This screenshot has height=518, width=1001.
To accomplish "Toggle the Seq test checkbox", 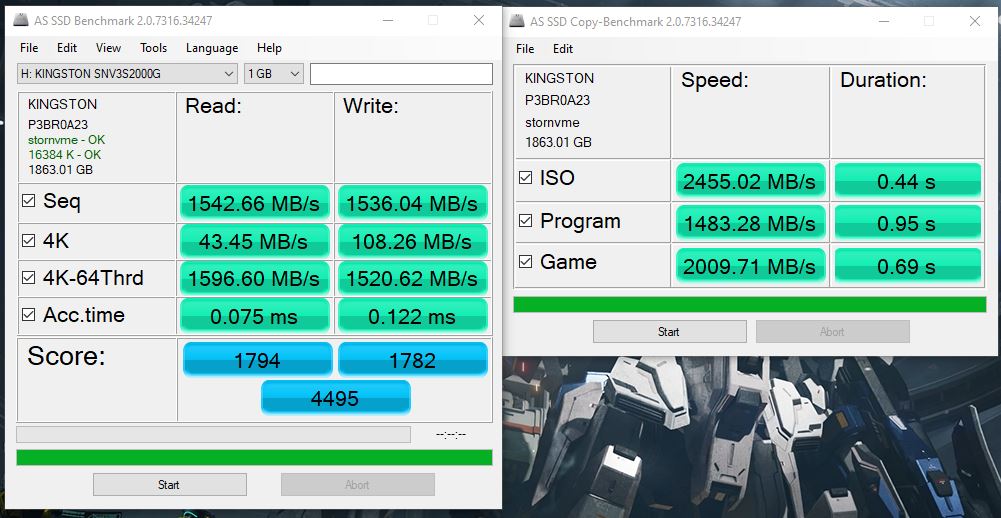I will (x=29, y=202).
